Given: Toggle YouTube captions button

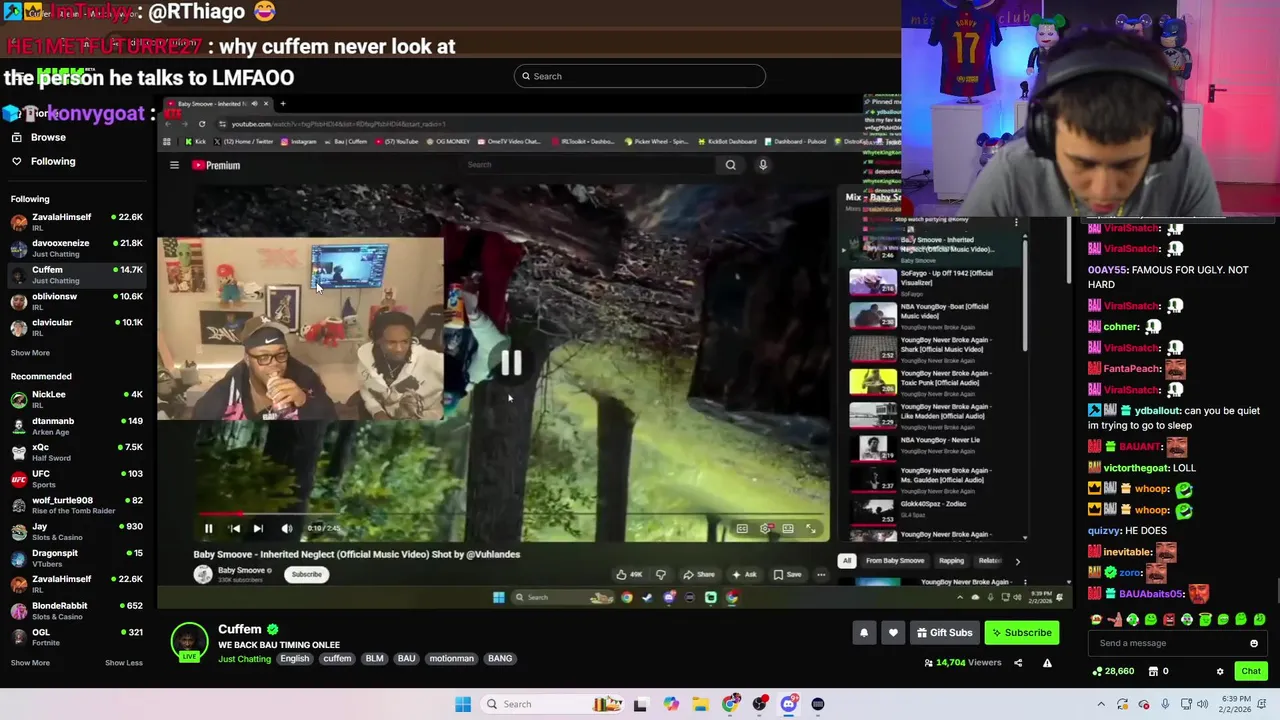Looking at the screenshot, I should point(742,529).
